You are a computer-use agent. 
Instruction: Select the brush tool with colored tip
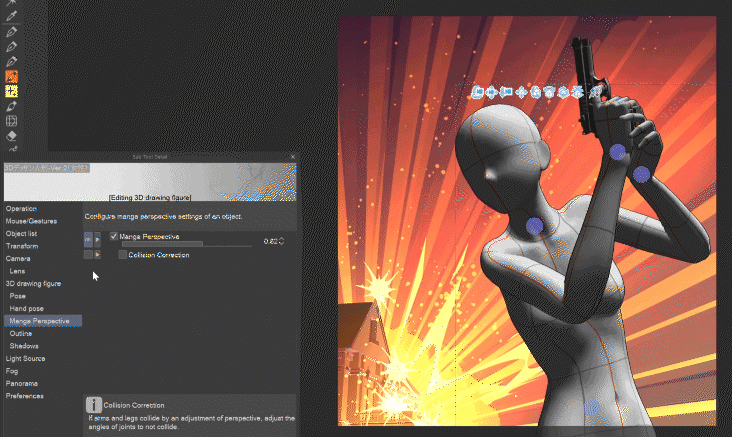point(11,62)
